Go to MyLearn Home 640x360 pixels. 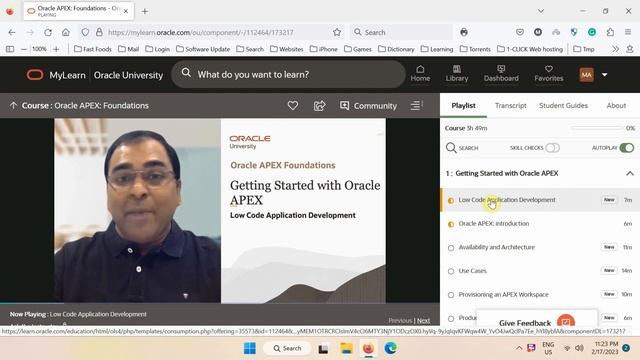pos(420,73)
